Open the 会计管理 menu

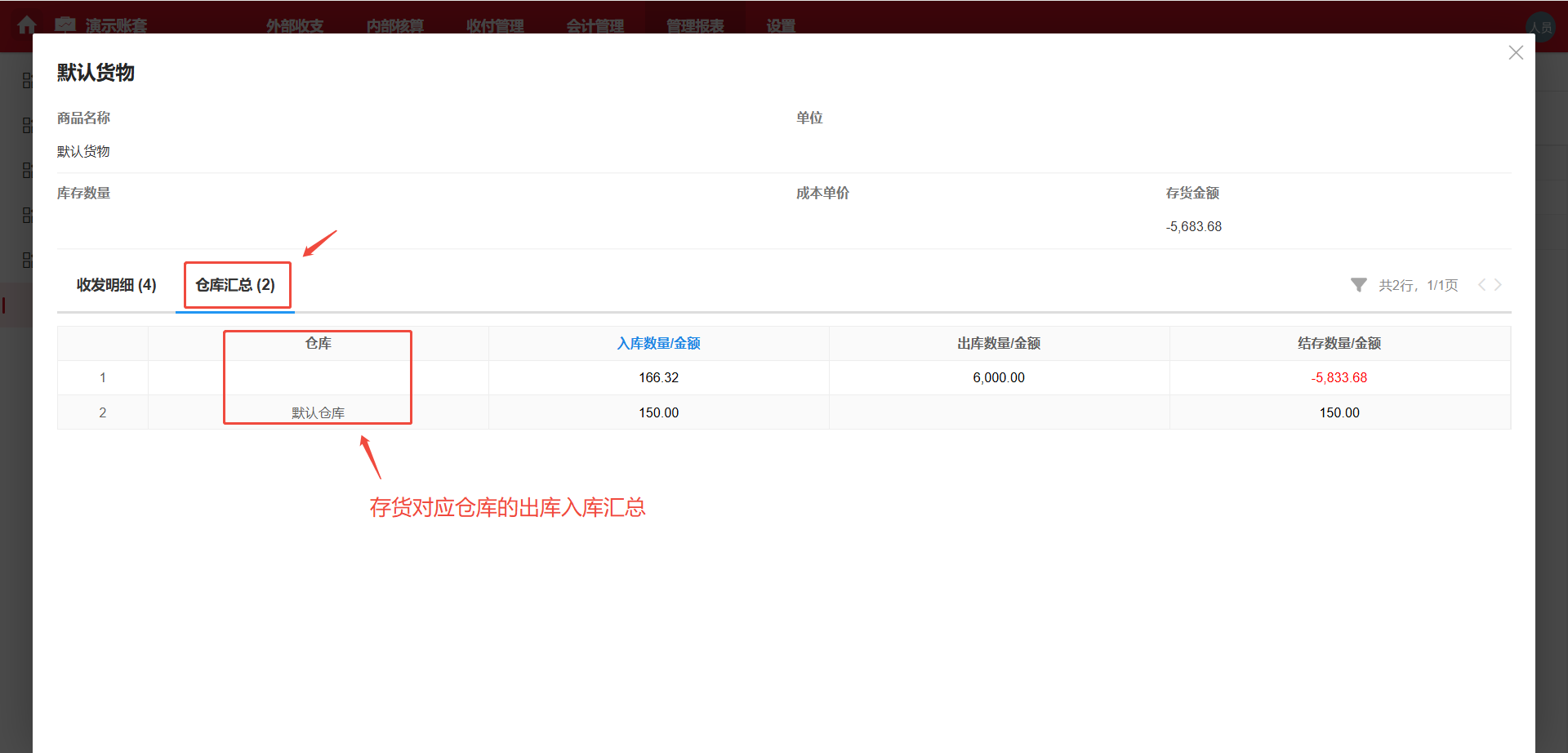tap(595, 25)
